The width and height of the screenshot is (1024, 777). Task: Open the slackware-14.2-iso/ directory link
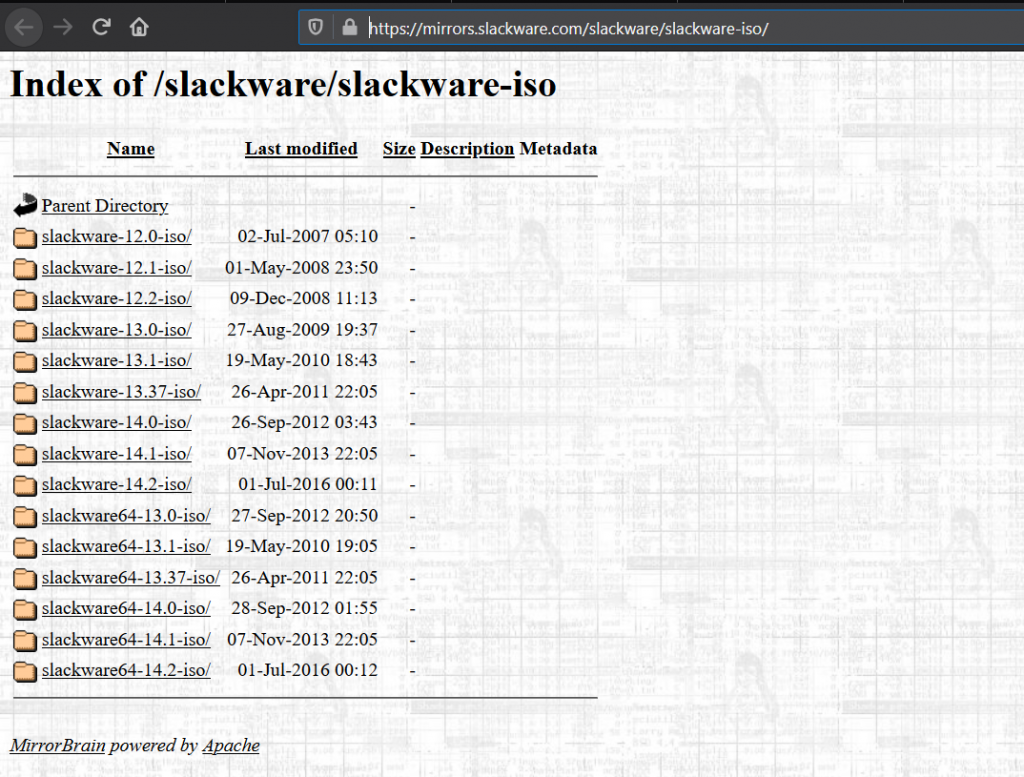(116, 484)
